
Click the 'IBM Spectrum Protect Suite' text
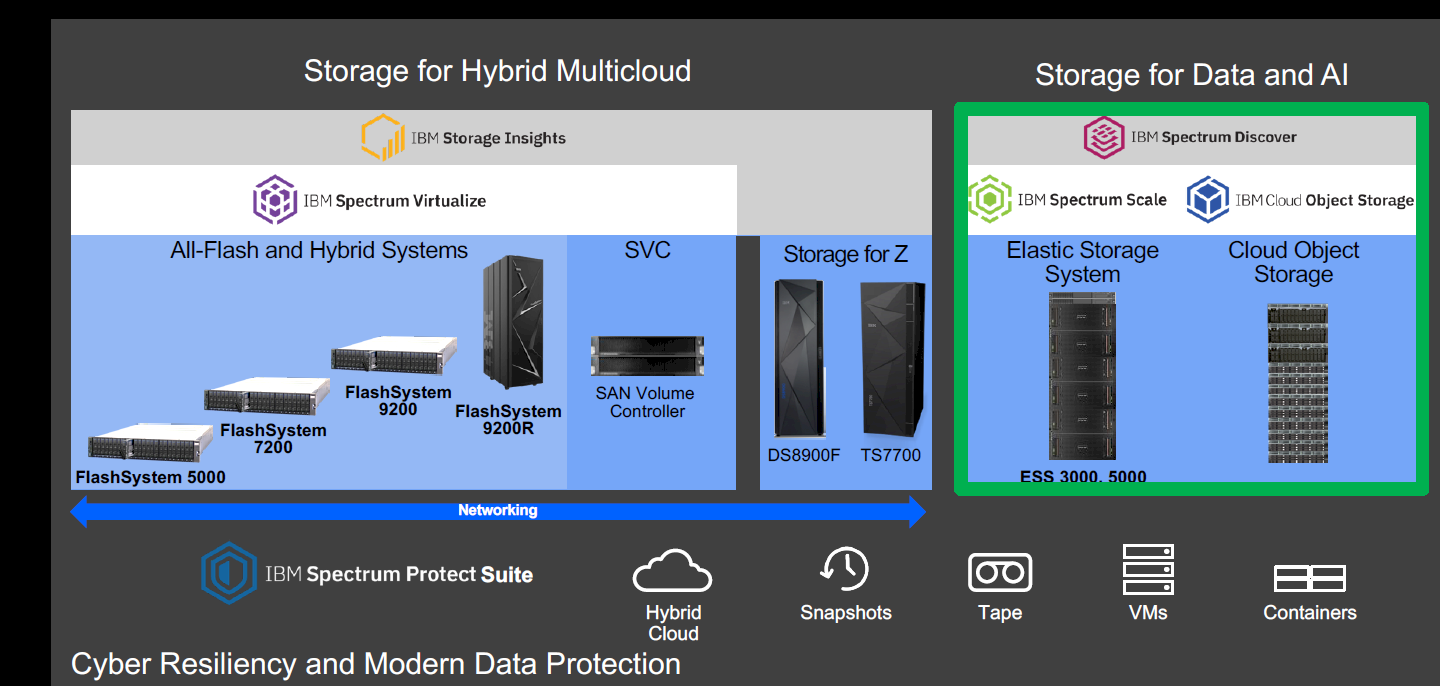[x=399, y=574]
